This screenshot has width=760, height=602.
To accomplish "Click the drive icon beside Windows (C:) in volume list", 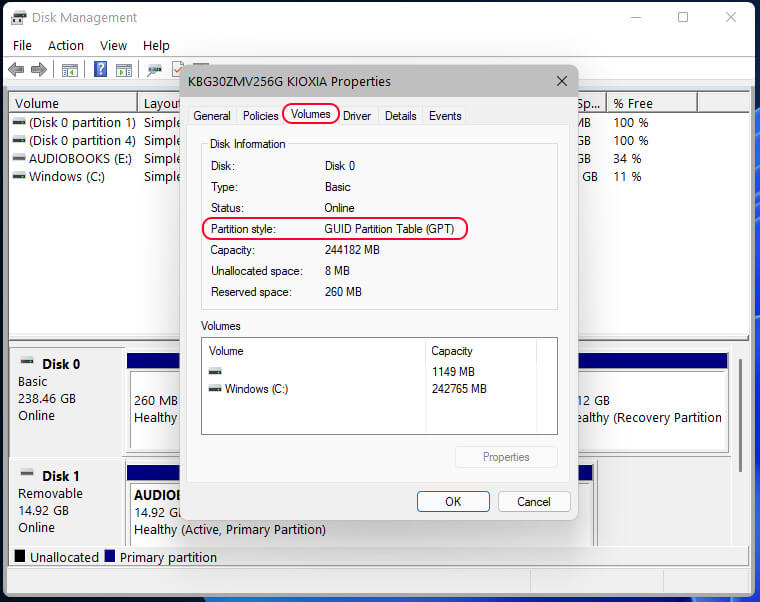I will coord(19,176).
